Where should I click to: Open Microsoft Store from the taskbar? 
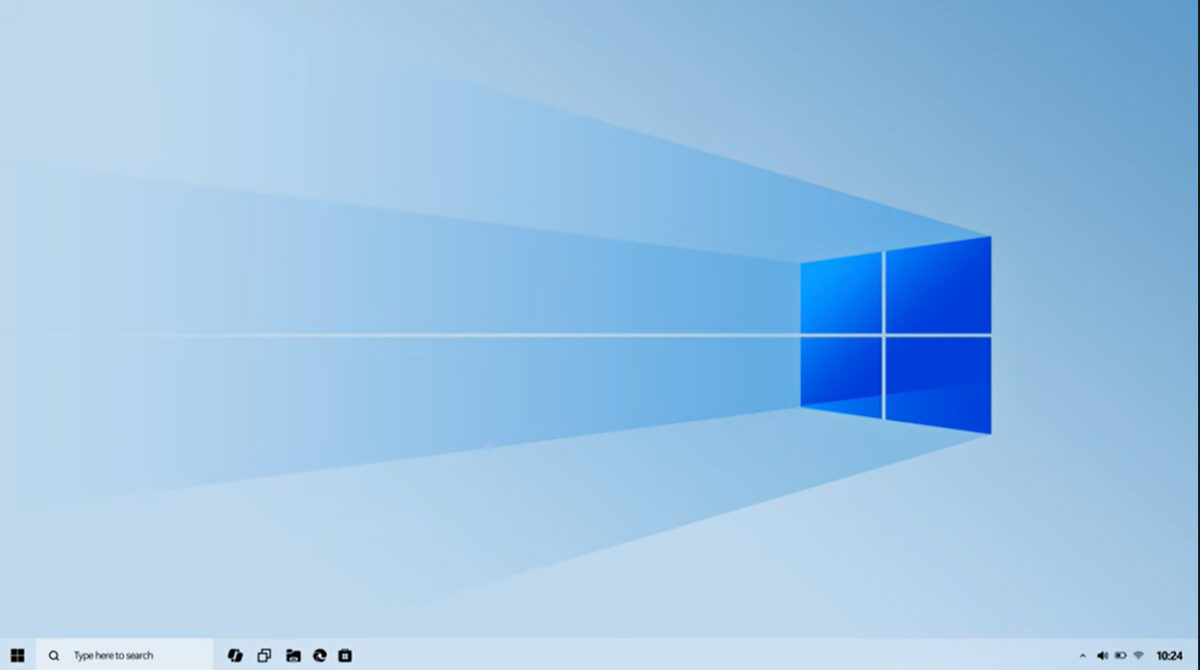coord(346,655)
